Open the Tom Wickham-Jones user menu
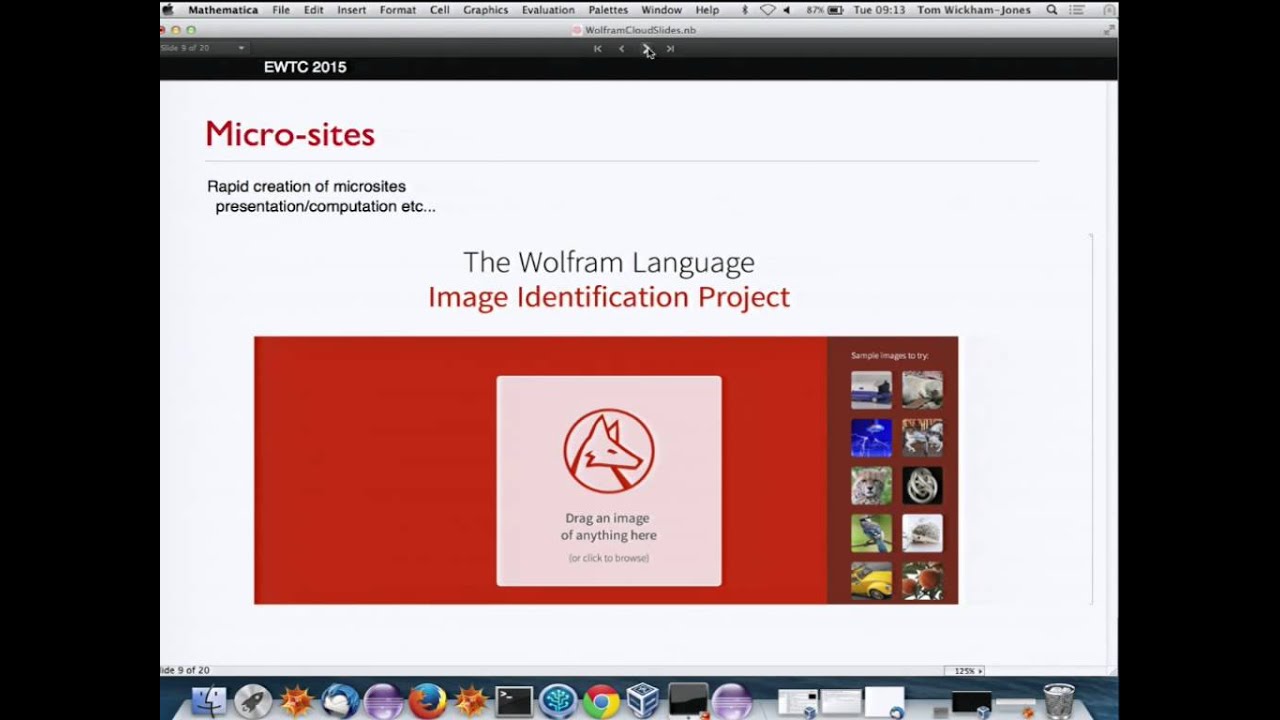Viewport: 1280px width, 720px height. point(974,10)
